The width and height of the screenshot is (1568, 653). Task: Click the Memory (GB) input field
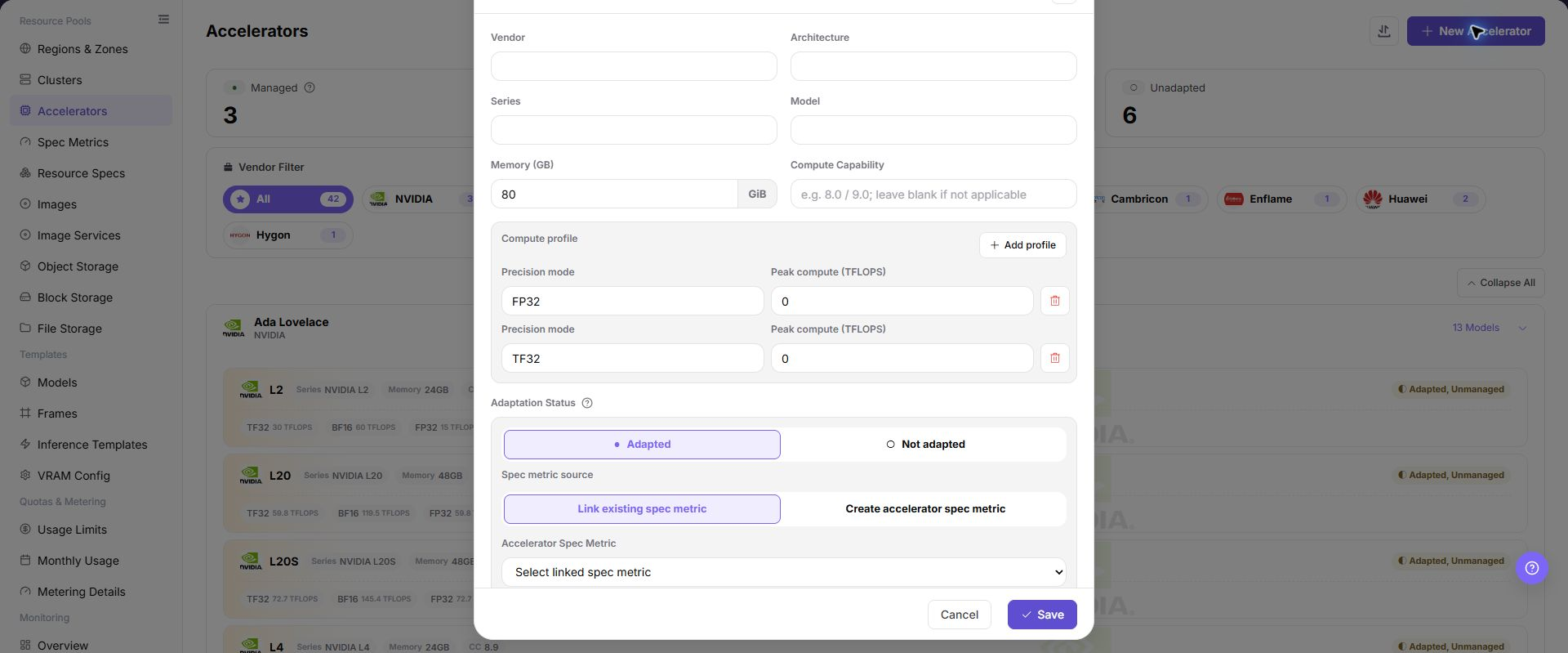(x=614, y=195)
